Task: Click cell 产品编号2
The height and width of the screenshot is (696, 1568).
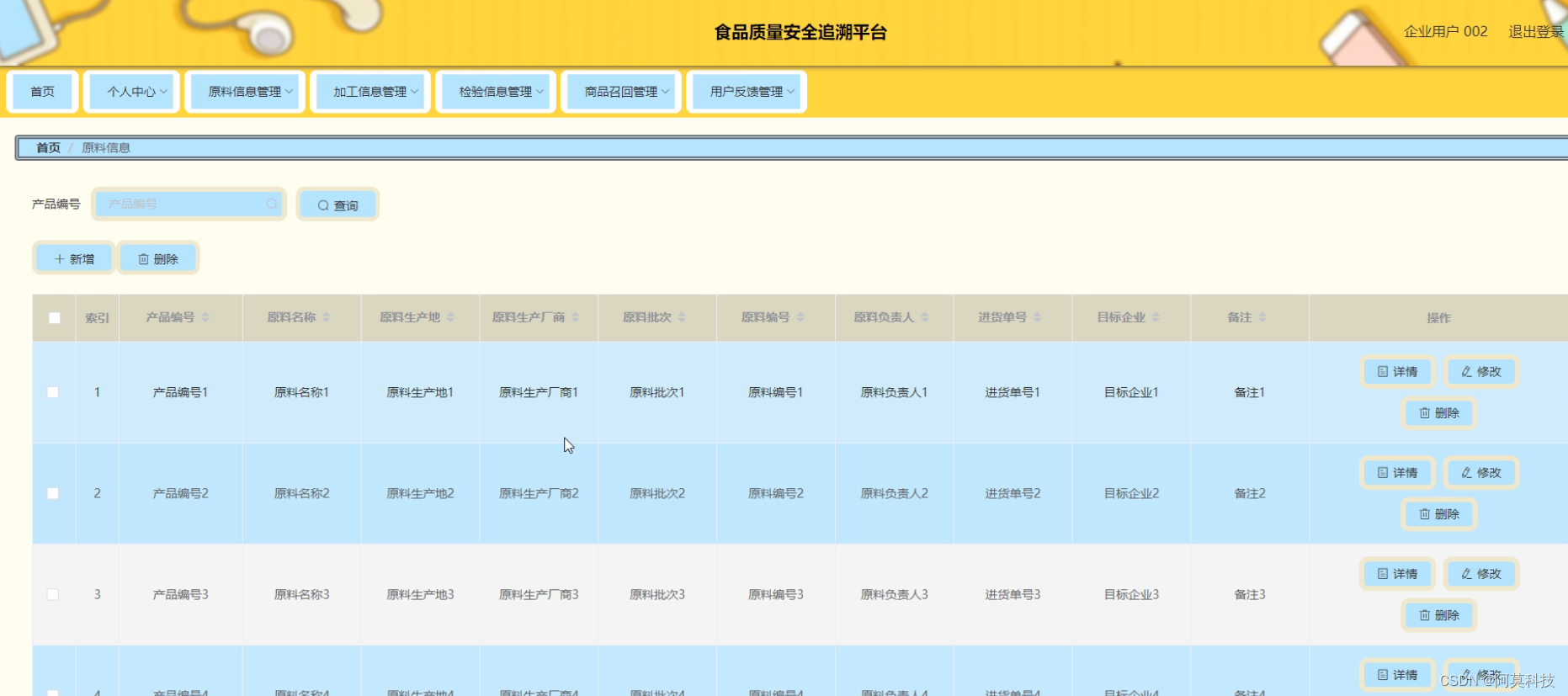Action: pos(180,493)
